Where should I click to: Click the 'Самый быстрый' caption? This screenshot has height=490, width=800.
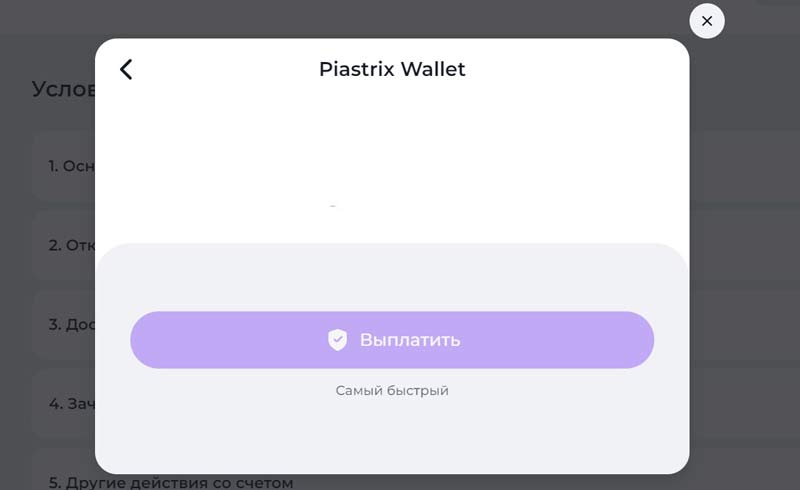pyautogui.click(x=392, y=390)
